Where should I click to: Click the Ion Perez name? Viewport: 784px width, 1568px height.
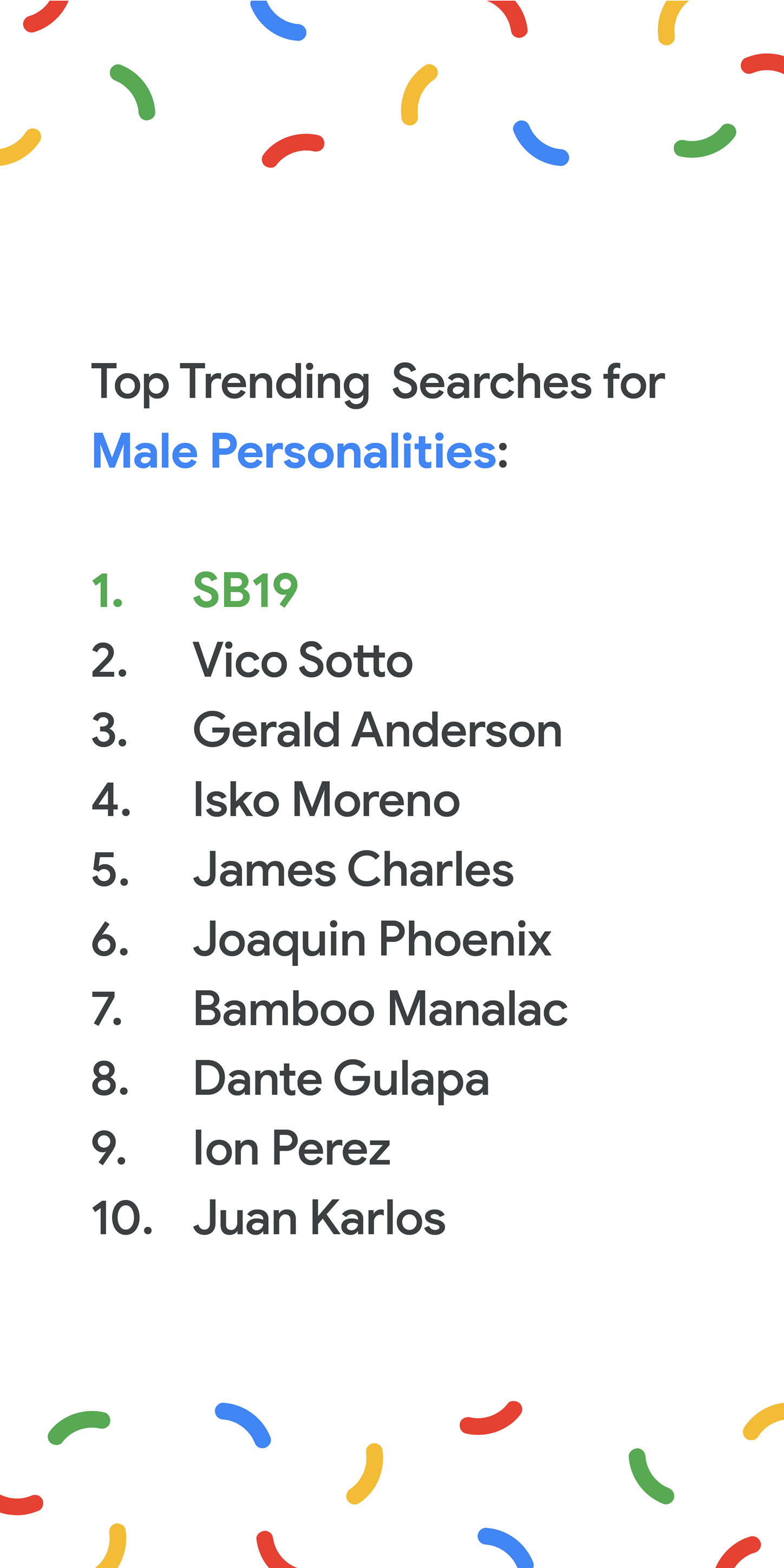[x=292, y=1147]
